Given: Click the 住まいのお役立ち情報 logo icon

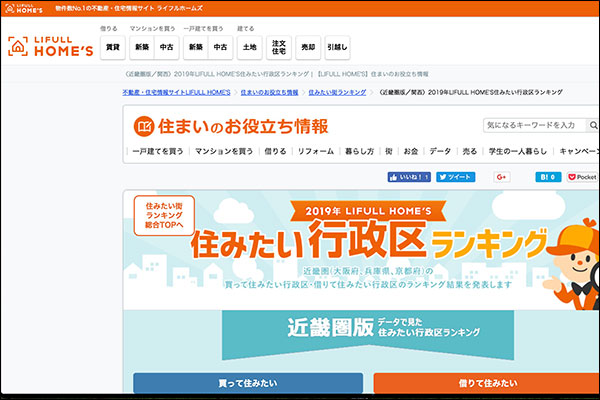Looking at the screenshot, I should 147,126.
